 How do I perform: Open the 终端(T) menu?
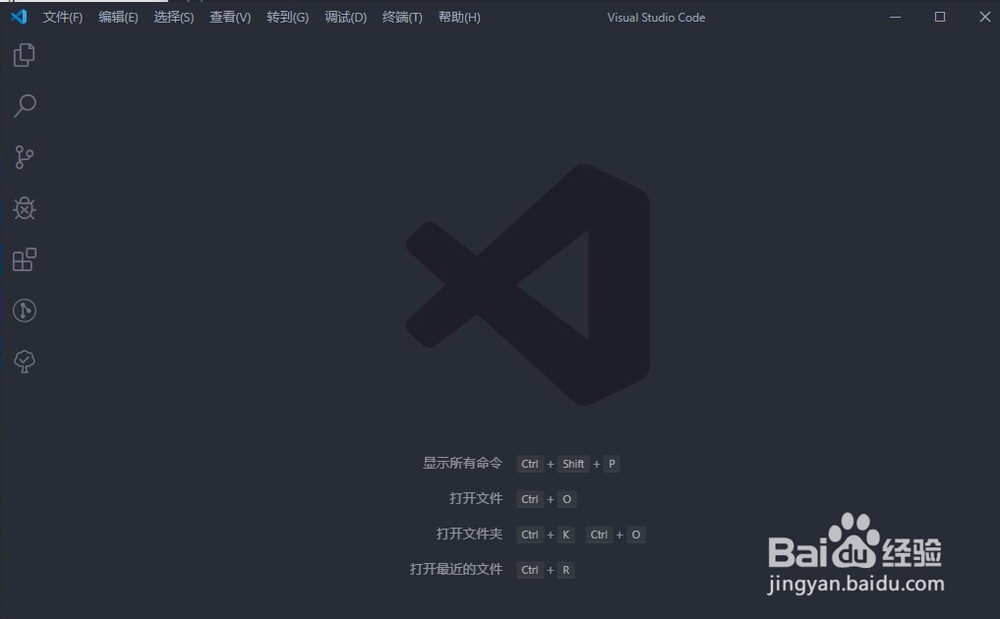click(401, 17)
